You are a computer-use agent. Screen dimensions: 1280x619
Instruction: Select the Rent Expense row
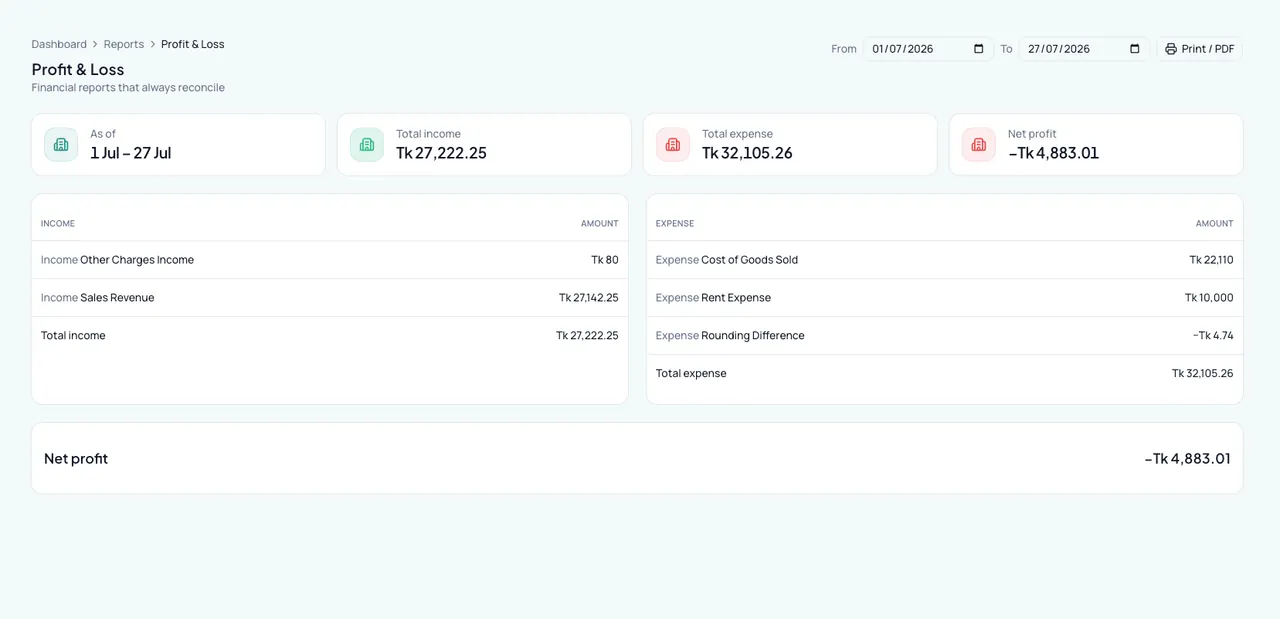945,298
